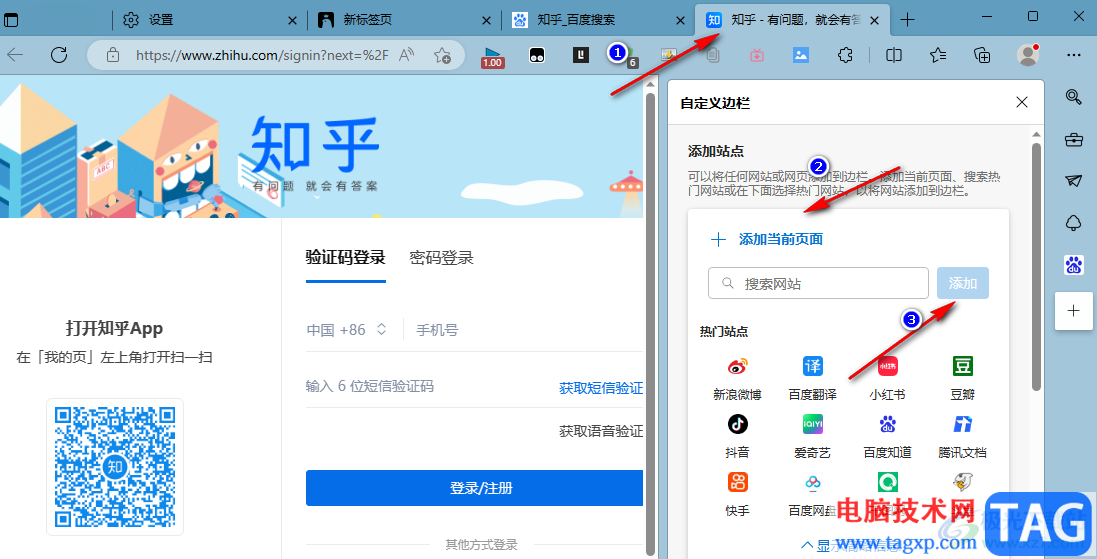The width and height of the screenshot is (1097, 559).
Task: Select the active 知乎 tab
Action: (793, 20)
